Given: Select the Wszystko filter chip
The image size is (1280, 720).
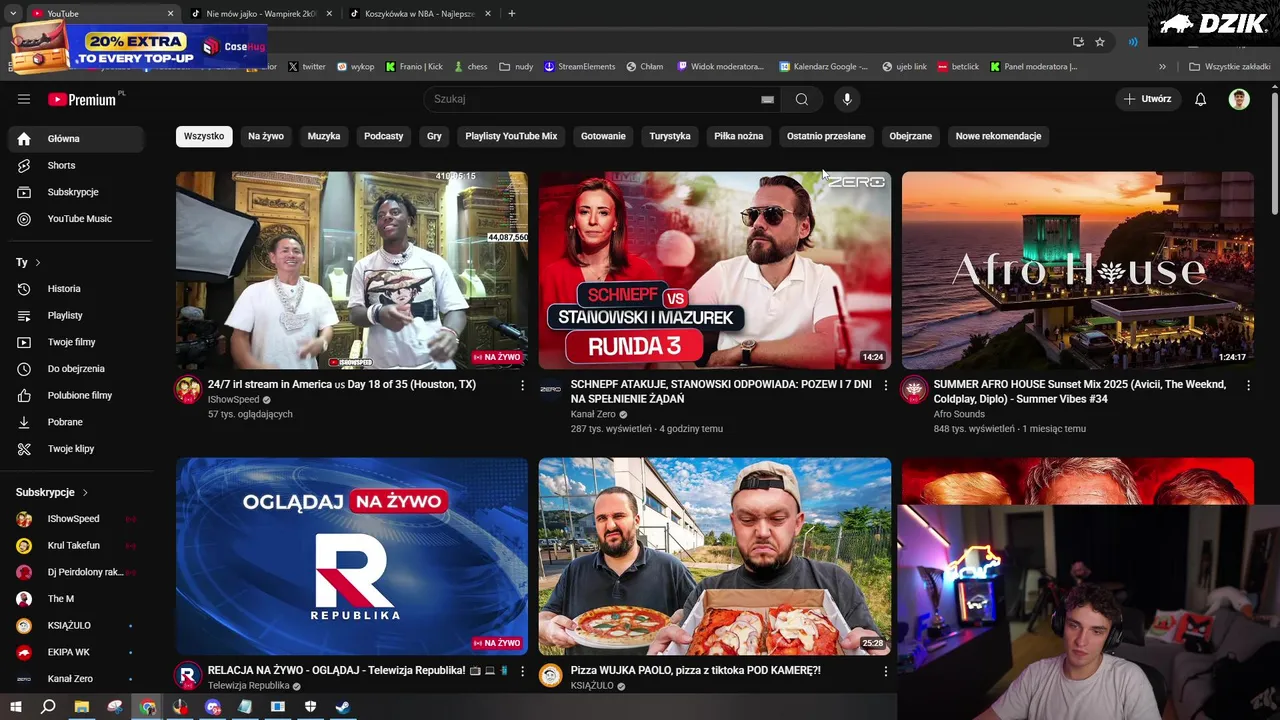Looking at the screenshot, I should 204,136.
